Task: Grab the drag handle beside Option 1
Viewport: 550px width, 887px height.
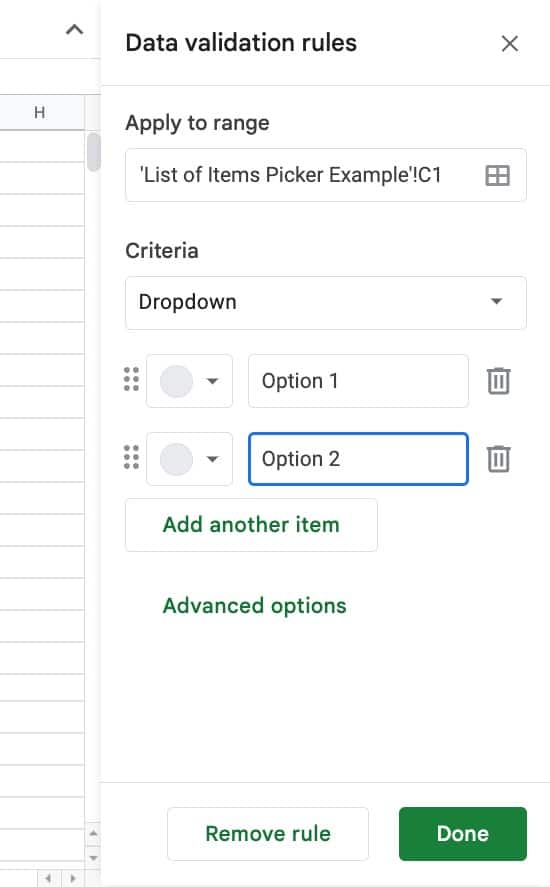Action: (131, 380)
